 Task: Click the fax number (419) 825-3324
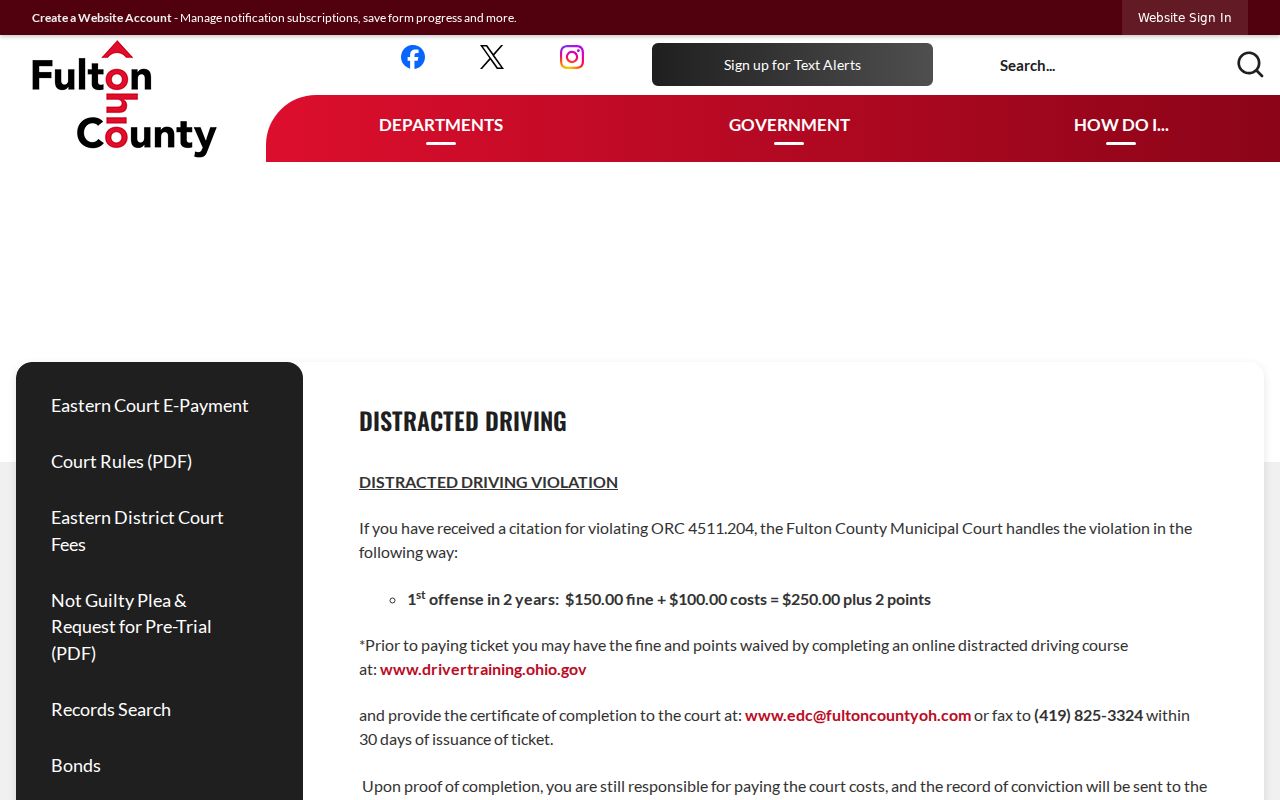click(x=1088, y=716)
